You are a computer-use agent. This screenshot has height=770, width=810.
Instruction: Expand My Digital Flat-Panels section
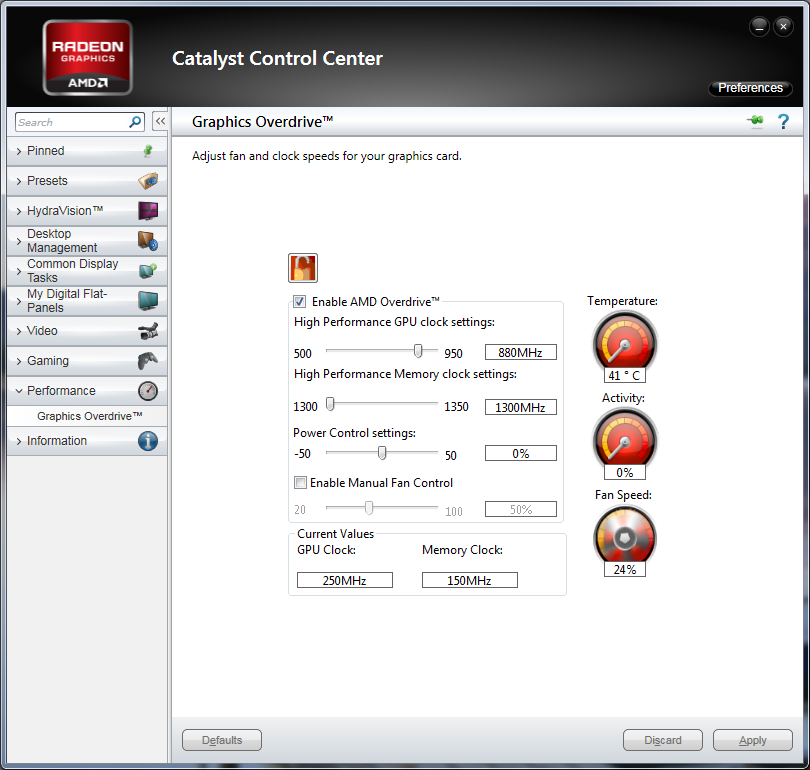(87, 301)
